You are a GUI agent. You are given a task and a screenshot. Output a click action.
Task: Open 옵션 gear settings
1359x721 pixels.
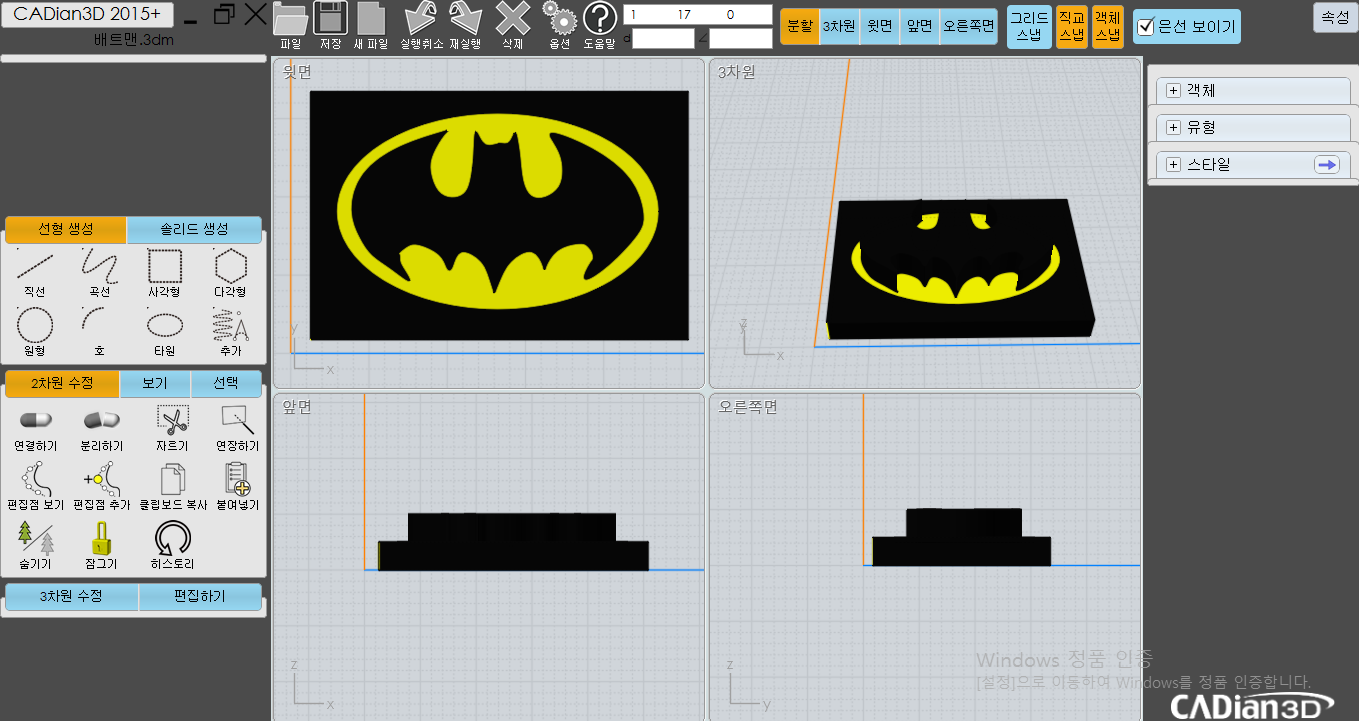click(x=560, y=25)
